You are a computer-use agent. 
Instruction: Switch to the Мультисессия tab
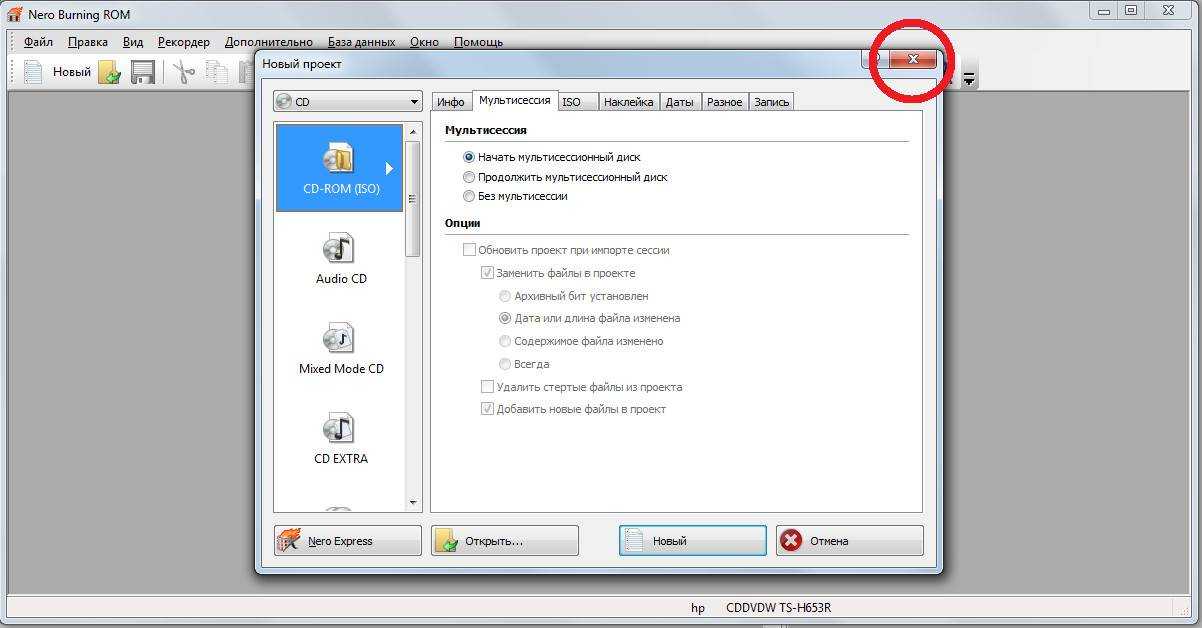pos(514,100)
